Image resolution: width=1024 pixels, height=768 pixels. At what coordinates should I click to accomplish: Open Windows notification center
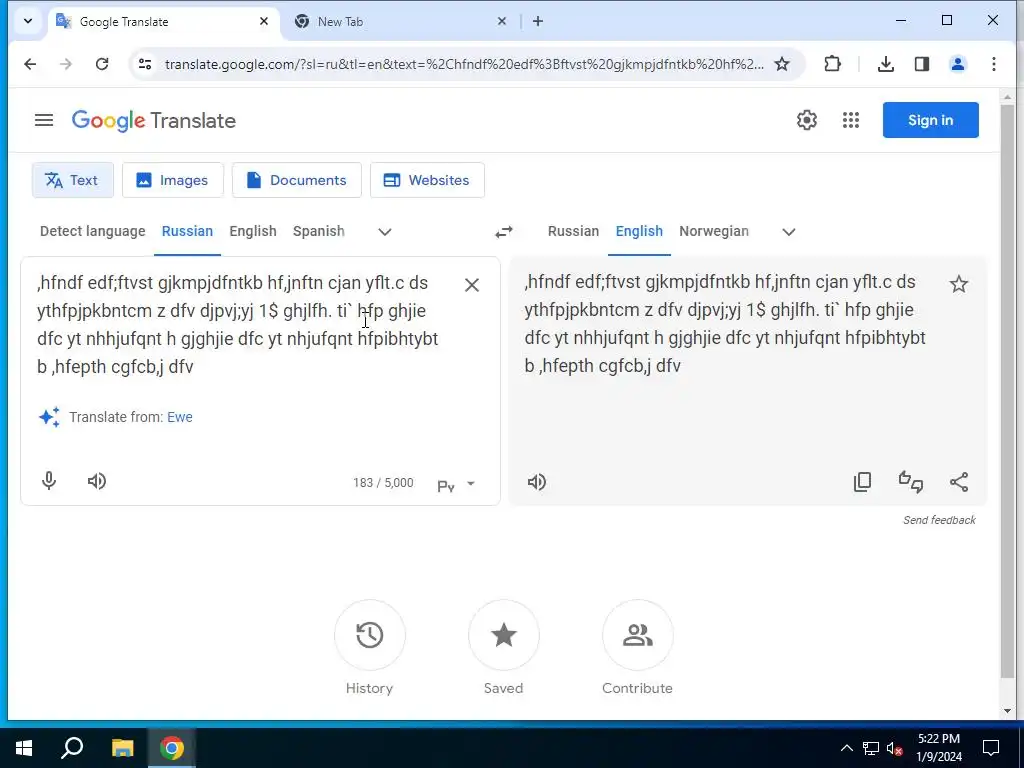(991, 748)
